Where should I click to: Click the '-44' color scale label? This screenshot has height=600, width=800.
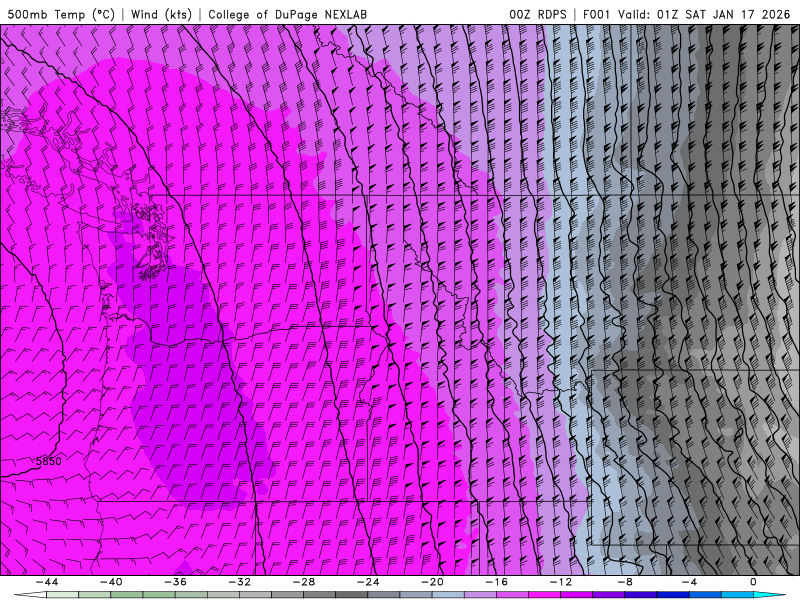coord(47,582)
